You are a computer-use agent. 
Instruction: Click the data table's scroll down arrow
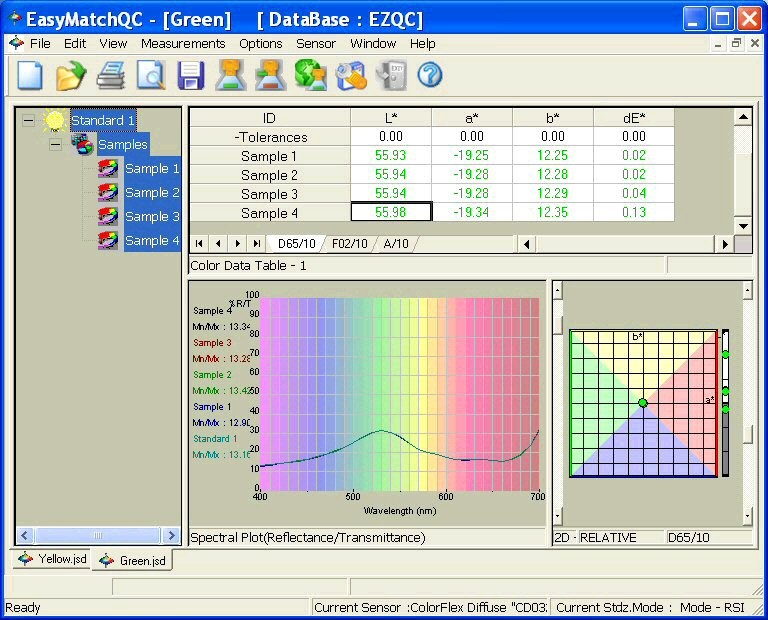pyautogui.click(x=742, y=227)
